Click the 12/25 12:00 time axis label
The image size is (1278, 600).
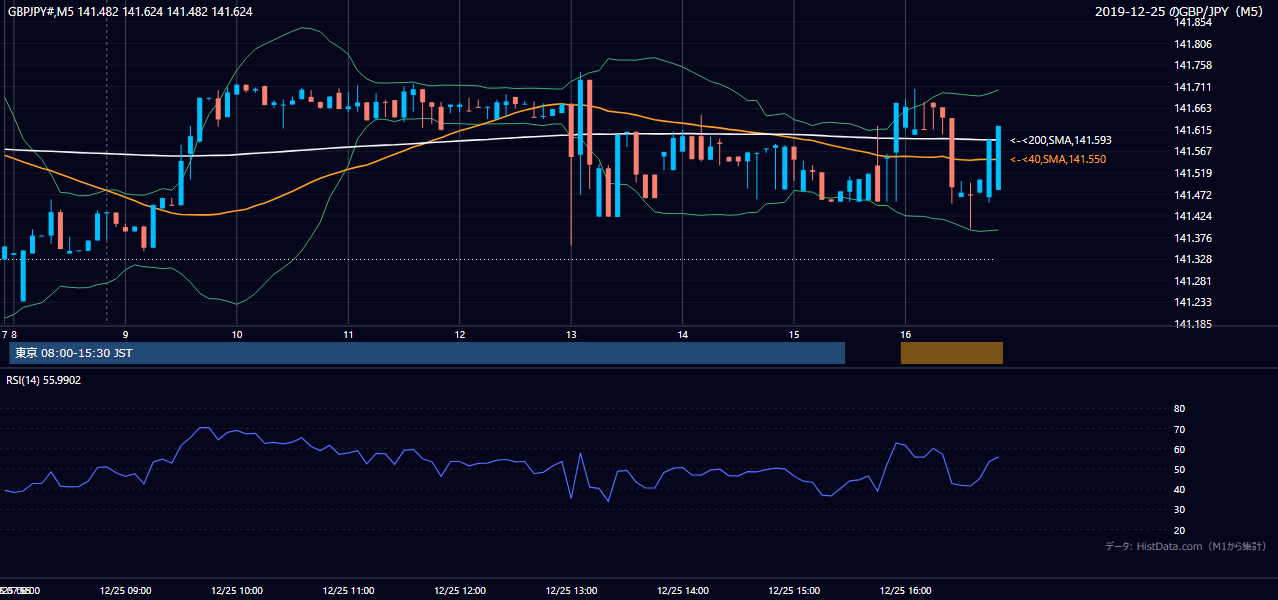pos(459,590)
